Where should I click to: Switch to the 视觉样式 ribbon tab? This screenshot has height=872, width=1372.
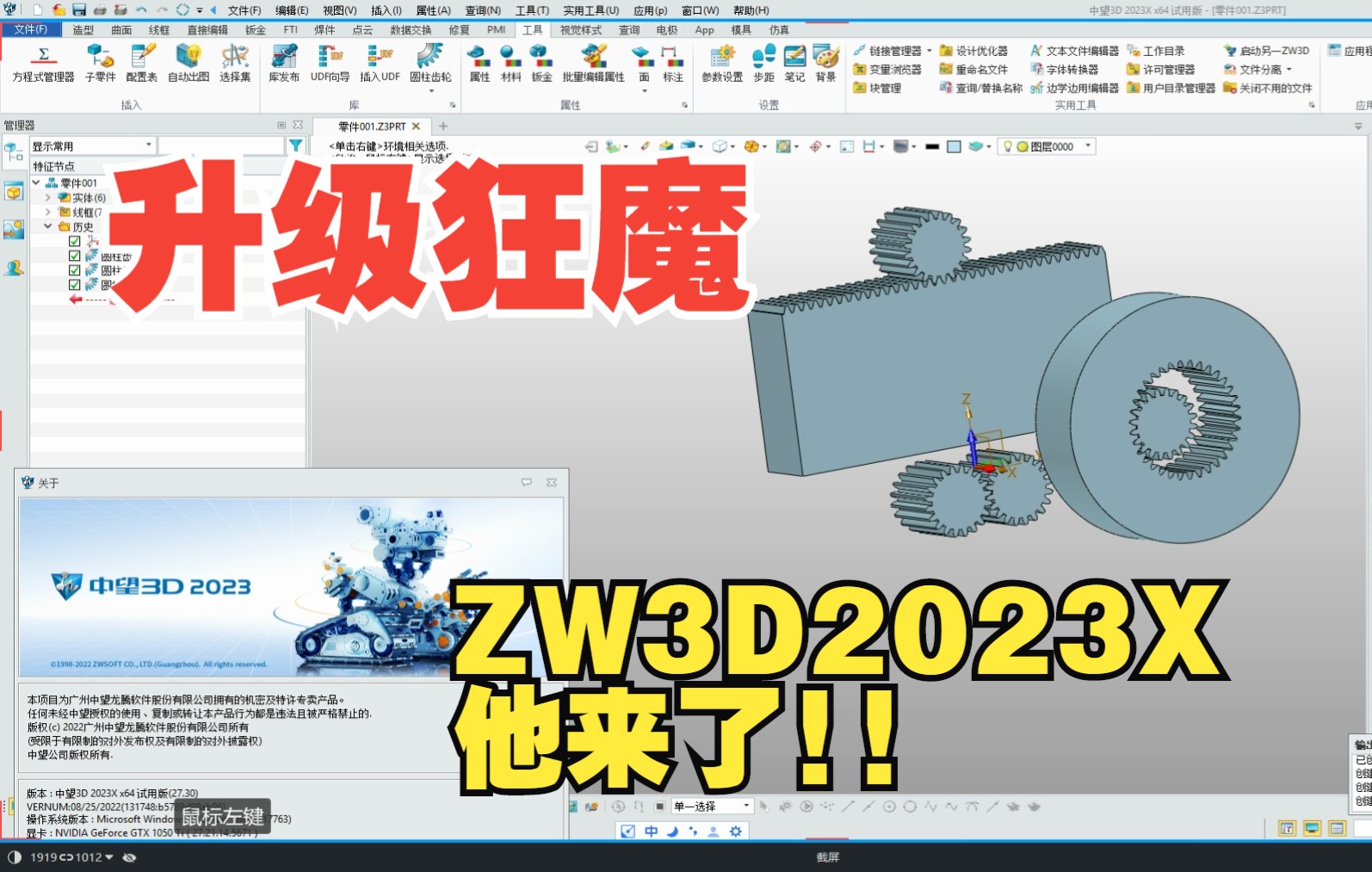[x=581, y=29]
